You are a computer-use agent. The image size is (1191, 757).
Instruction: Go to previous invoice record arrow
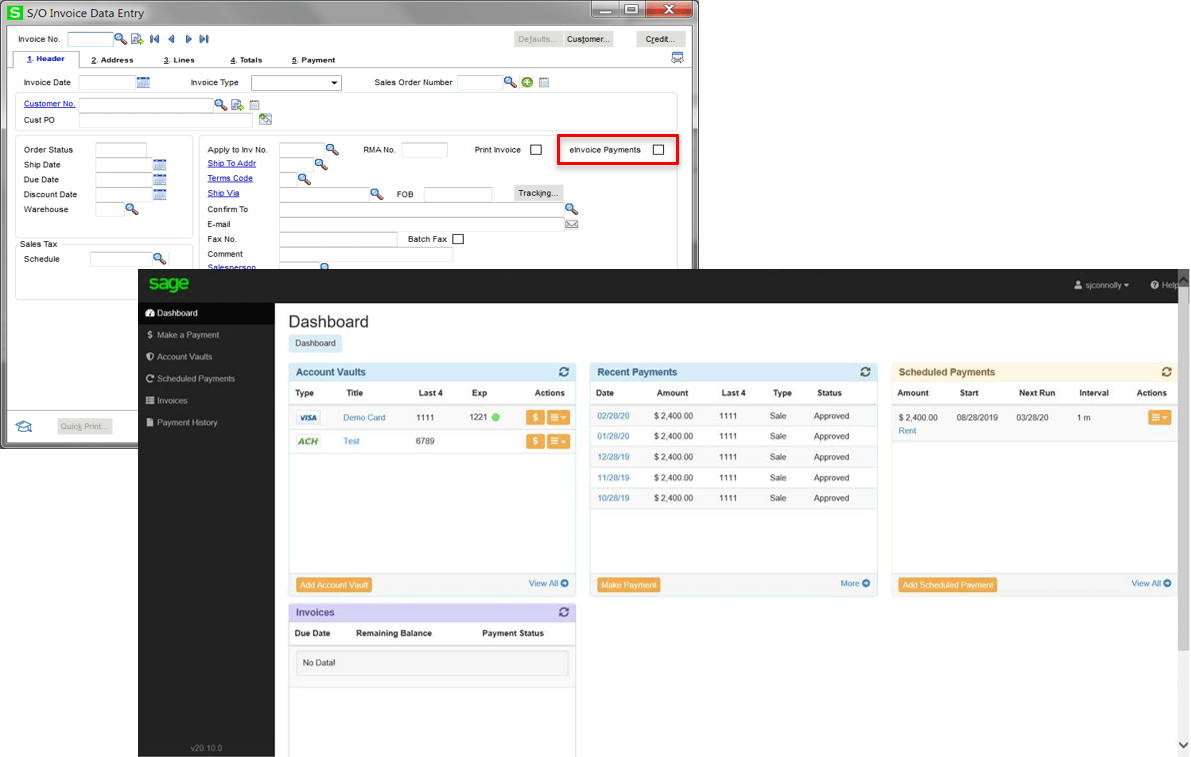point(172,39)
